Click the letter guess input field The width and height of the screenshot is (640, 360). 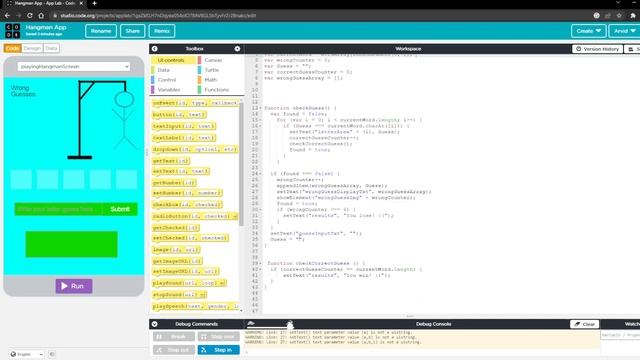click(x=59, y=209)
